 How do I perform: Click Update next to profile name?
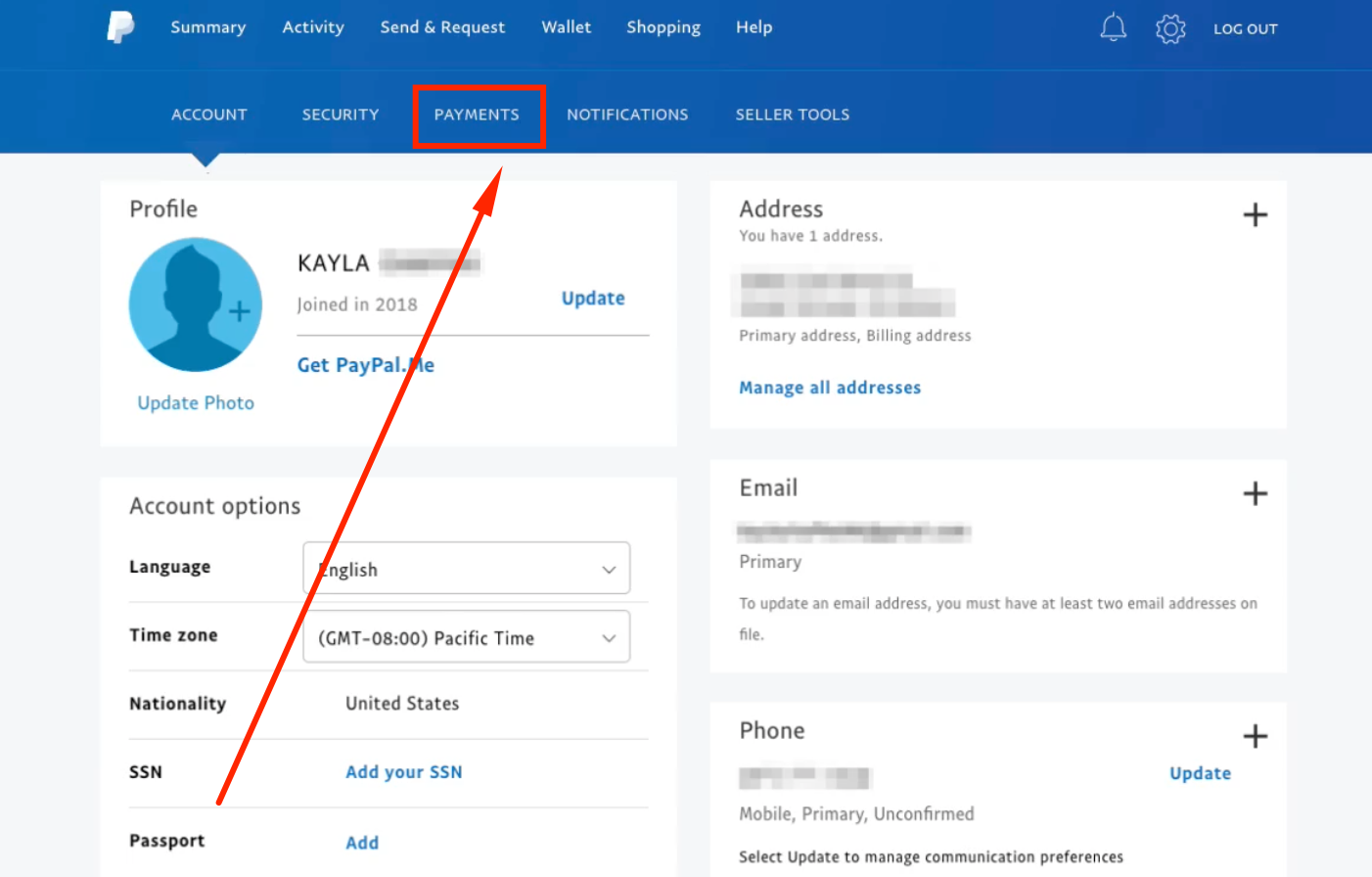tap(593, 299)
